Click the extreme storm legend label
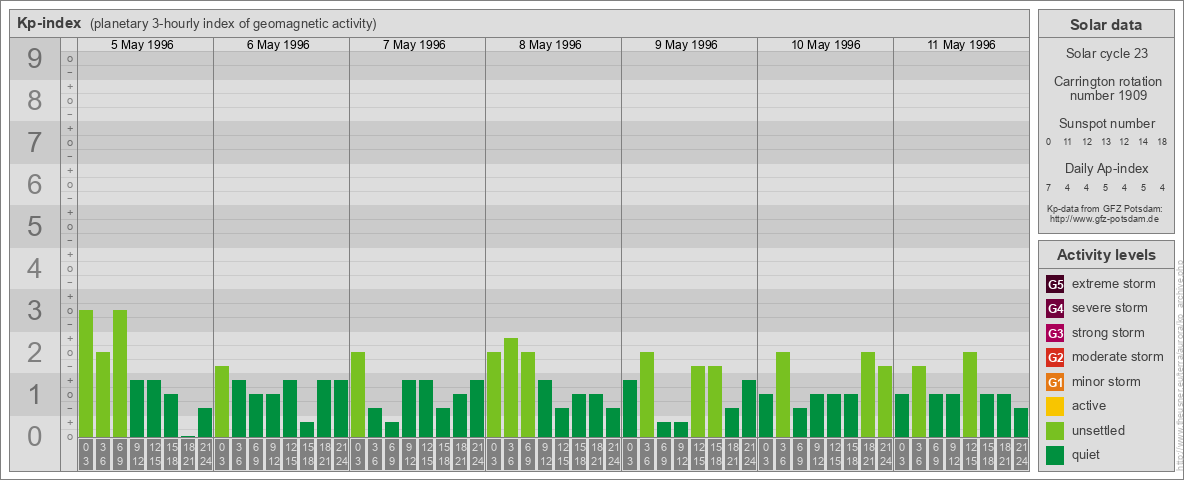 point(1114,284)
